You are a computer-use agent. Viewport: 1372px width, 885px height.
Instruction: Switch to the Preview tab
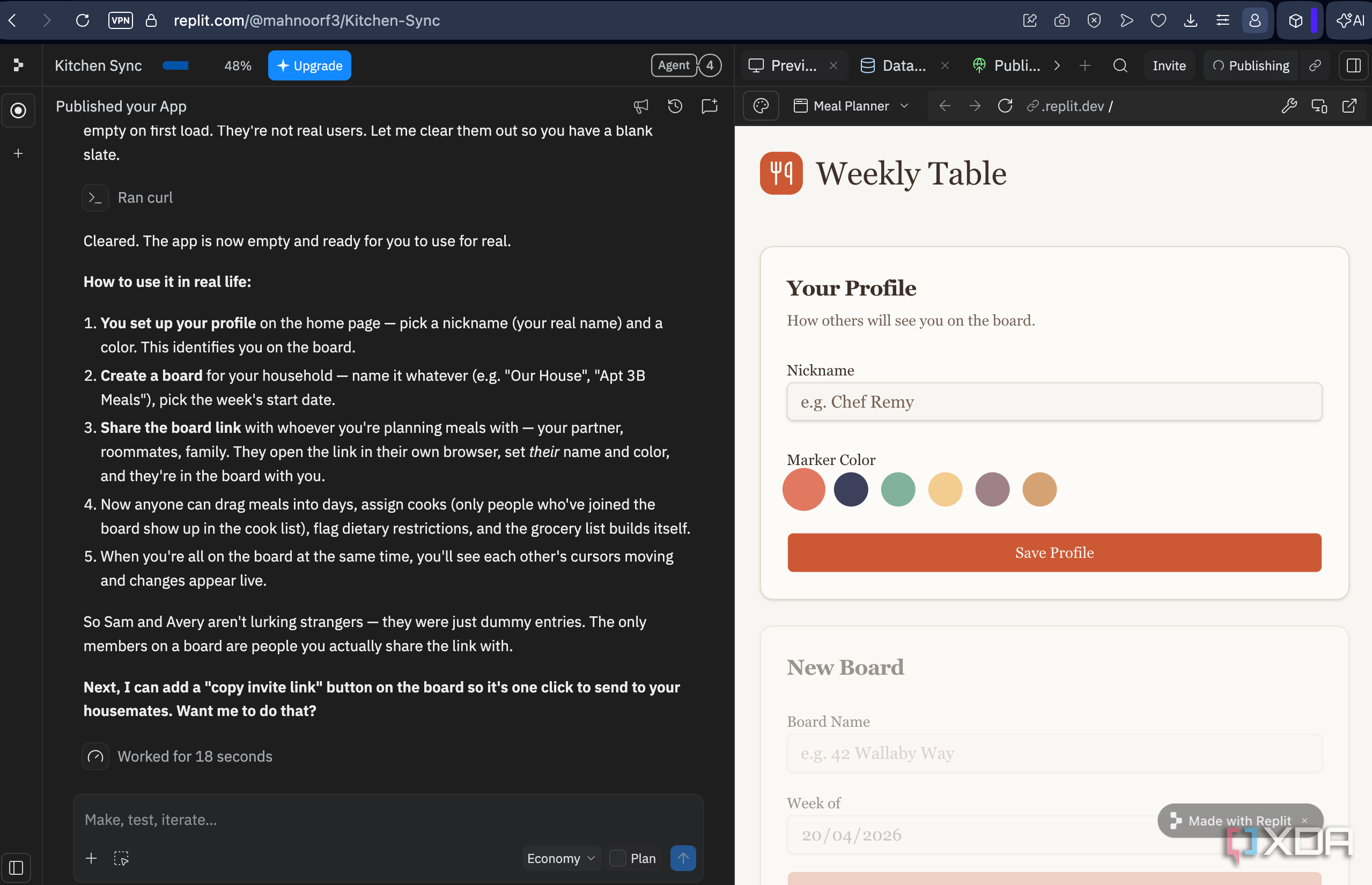[783, 65]
